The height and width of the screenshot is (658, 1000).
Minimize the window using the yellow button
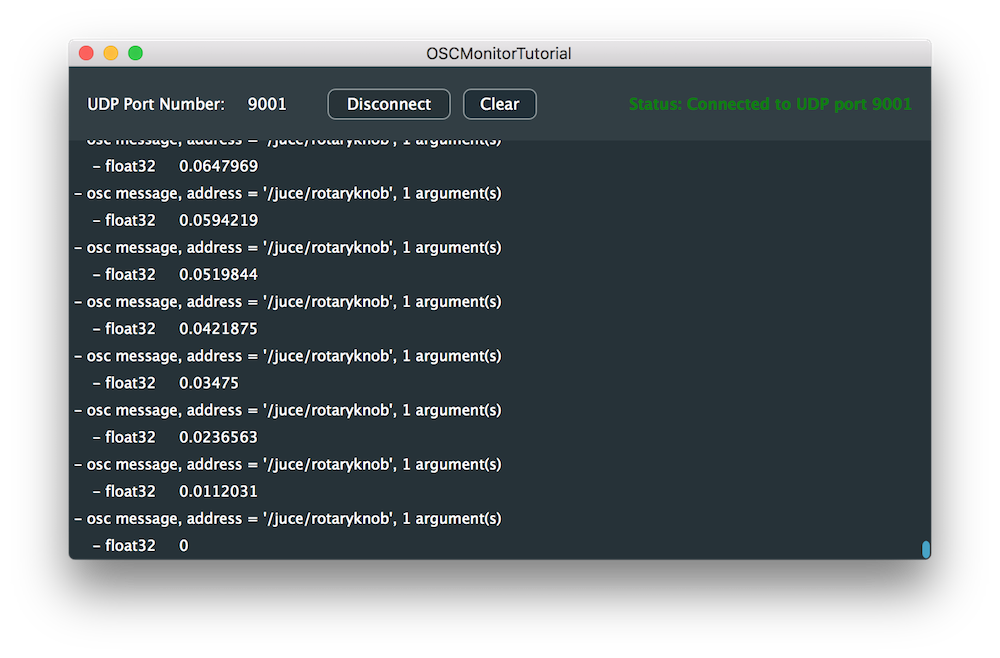pyautogui.click(x=111, y=53)
